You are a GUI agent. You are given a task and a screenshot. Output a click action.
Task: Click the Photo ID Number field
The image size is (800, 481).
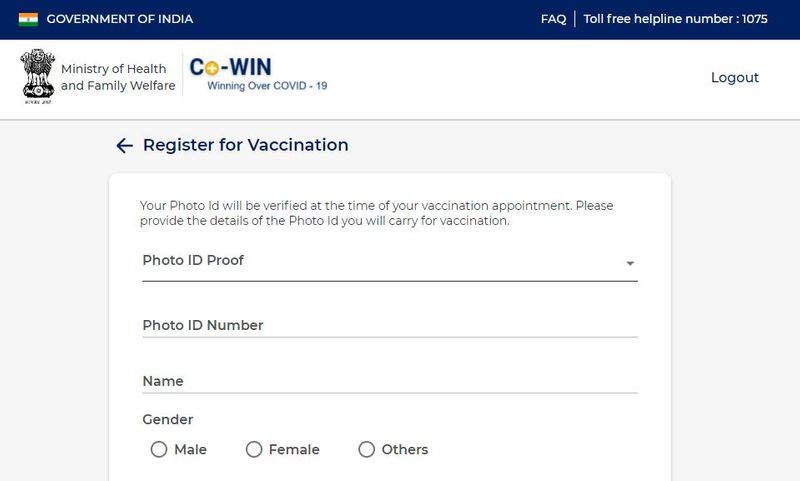390,324
